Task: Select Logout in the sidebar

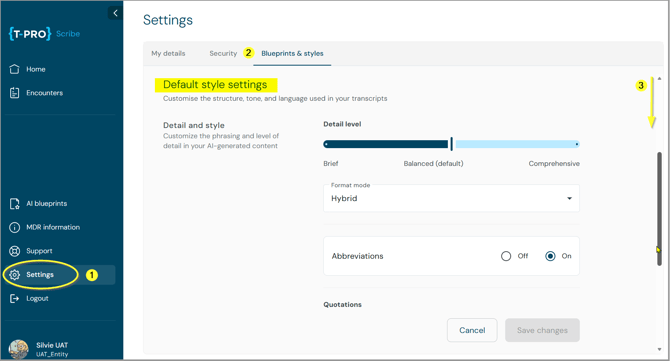Action: click(37, 298)
